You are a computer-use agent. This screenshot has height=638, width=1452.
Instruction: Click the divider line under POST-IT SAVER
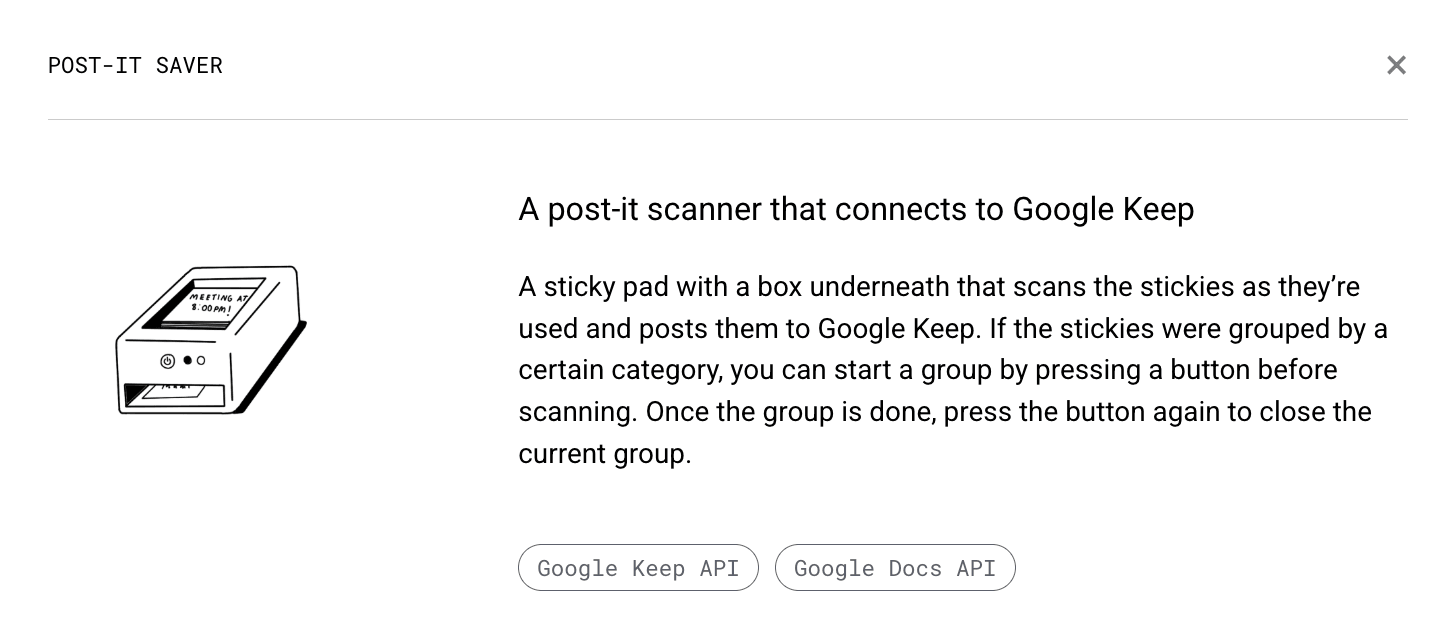click(728, 119)
